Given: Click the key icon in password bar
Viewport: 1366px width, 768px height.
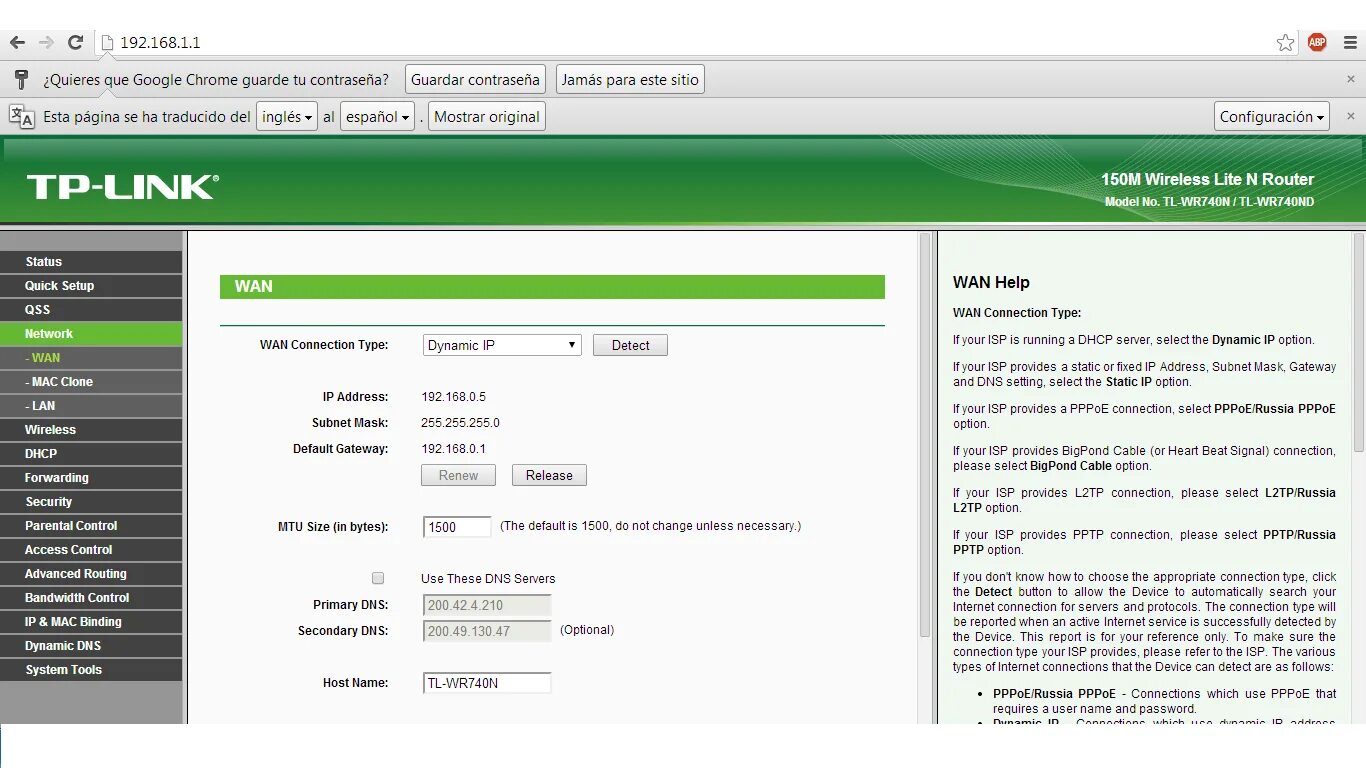Looking at the screenshot, I should coord(22,80).
